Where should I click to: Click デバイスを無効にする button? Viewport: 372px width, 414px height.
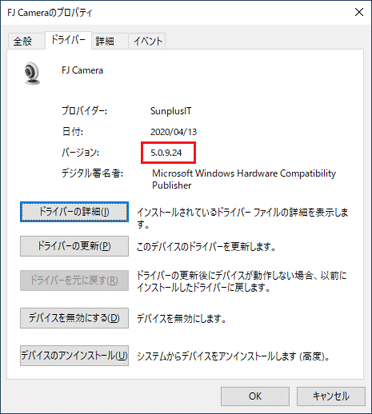(74, 318)
